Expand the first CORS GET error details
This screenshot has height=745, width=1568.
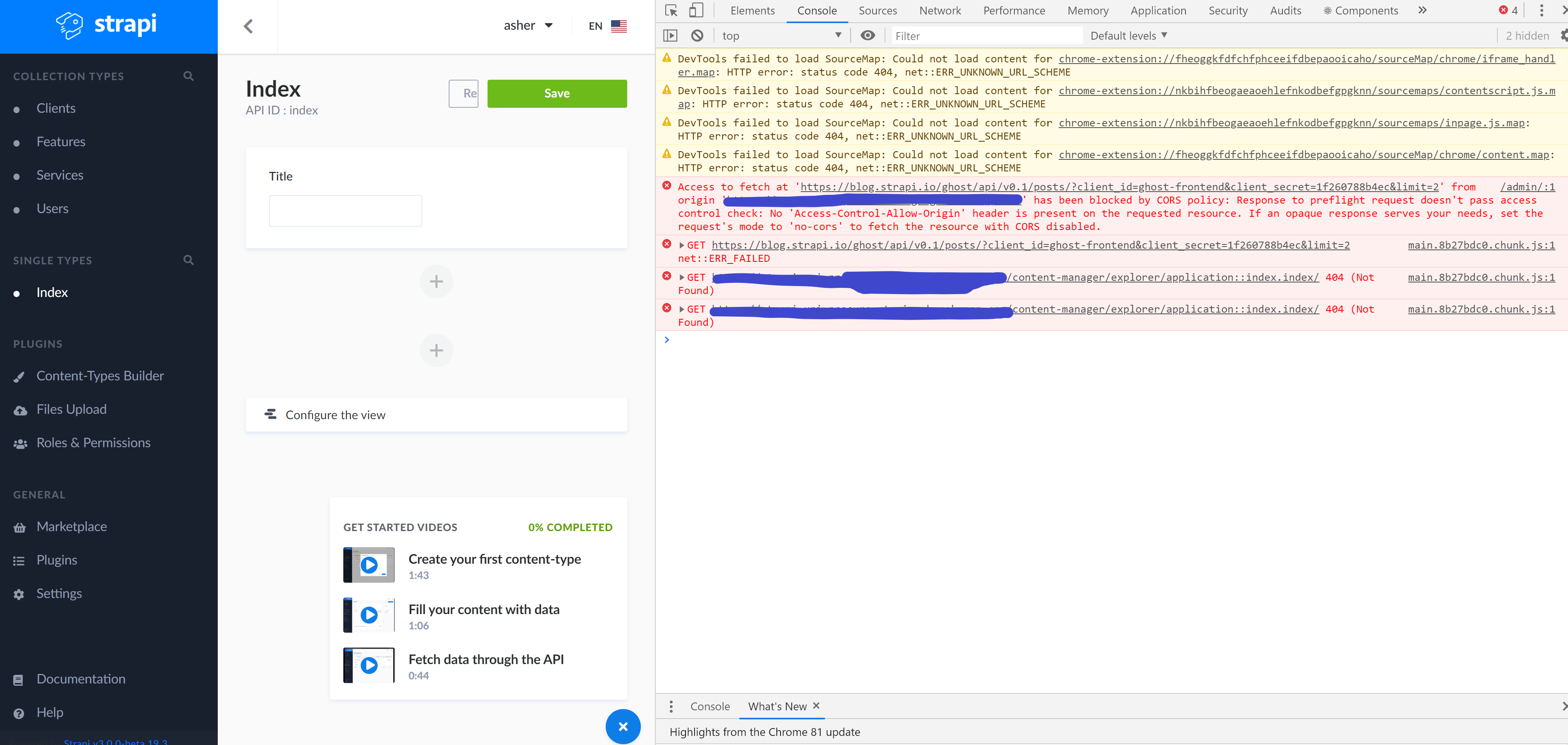pyautogui.click(x=681, y=245)
